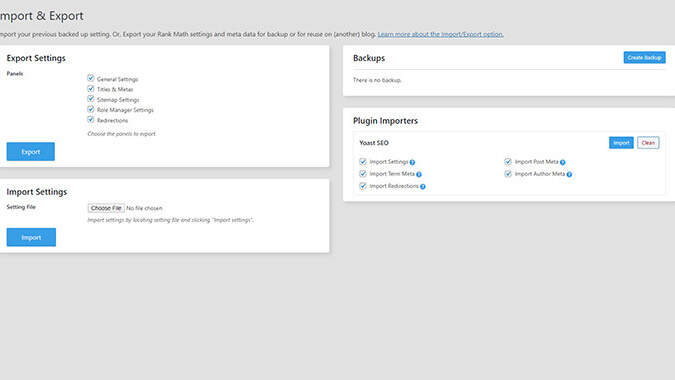Toggle Yoast Import Term Meta checkbox
This screenshot has height=380, width=675.
(363, 173)
